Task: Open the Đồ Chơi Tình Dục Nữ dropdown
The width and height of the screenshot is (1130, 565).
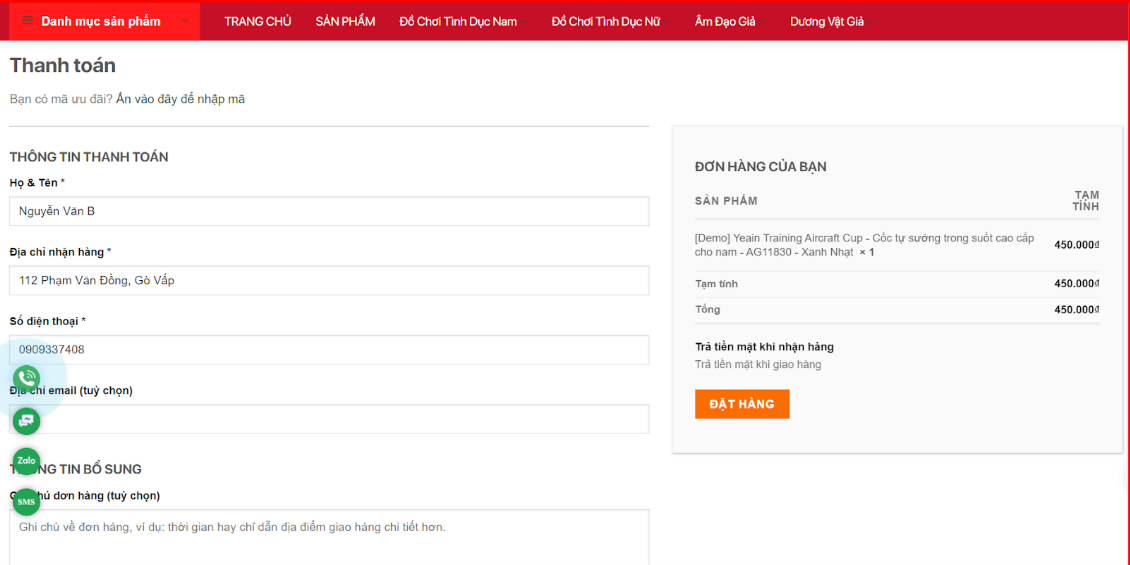Action: [606, 21]
